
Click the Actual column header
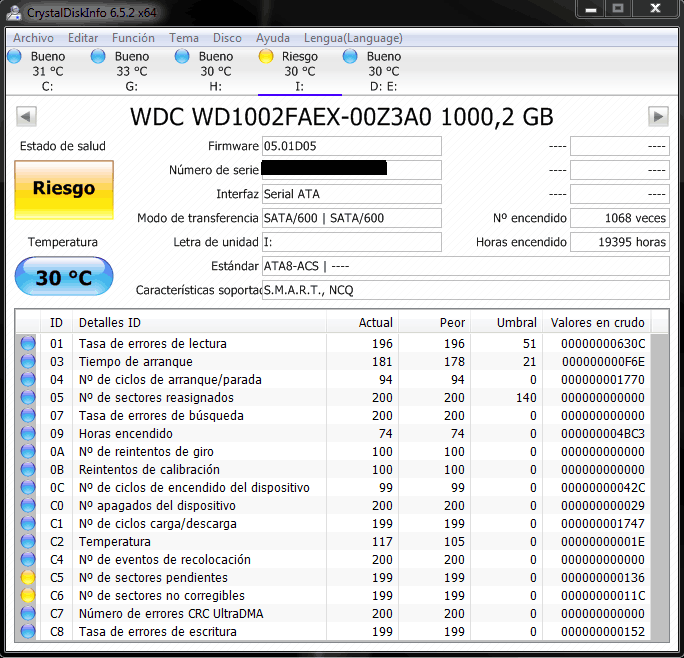(x=363, y=322)
